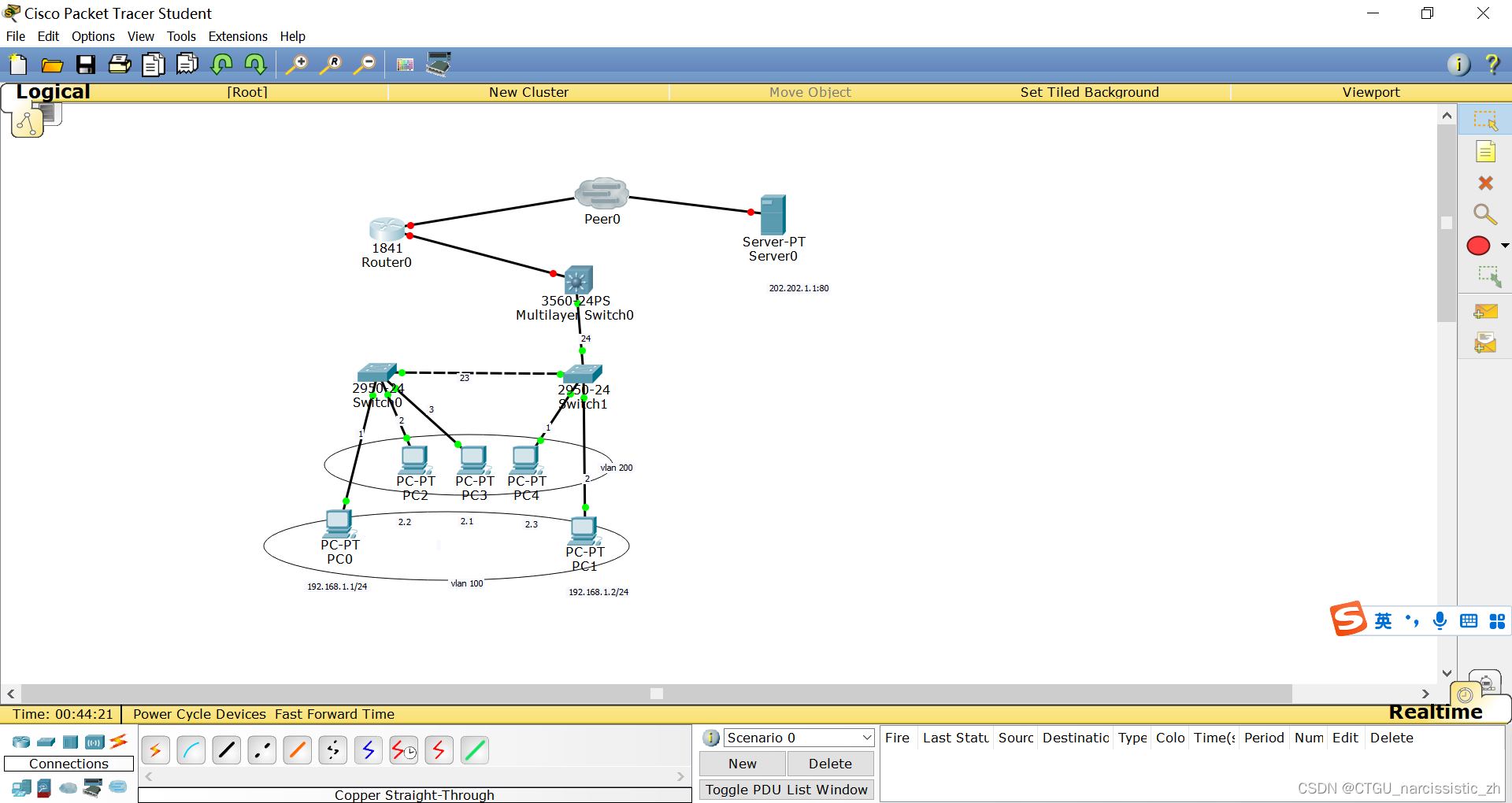Switch to Simulation mode via clock icon
The image size is (1512, 803).
click(x=1485, y=683)
